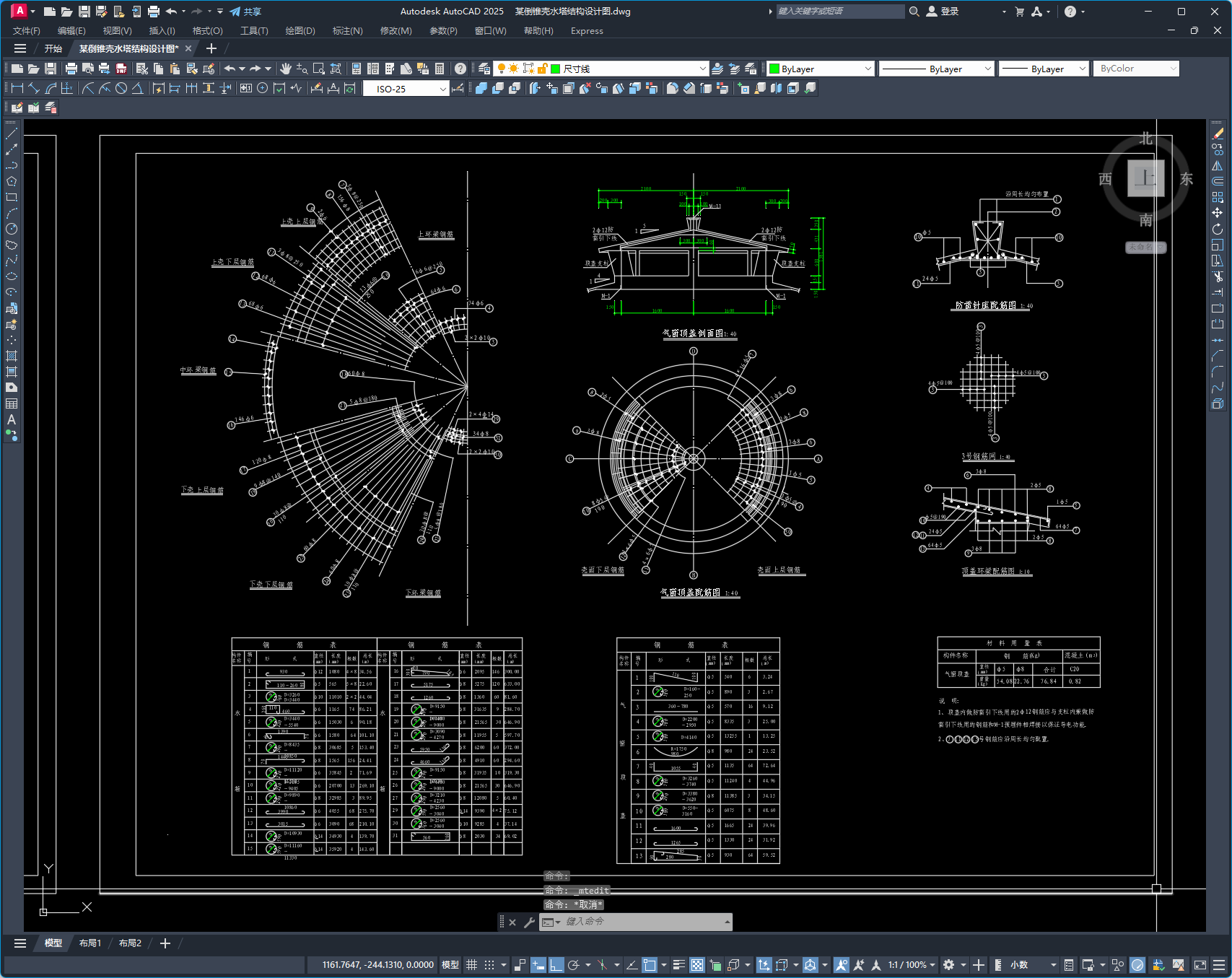
Task: Switch to the 开始 tab
Action: click(53, 49)
